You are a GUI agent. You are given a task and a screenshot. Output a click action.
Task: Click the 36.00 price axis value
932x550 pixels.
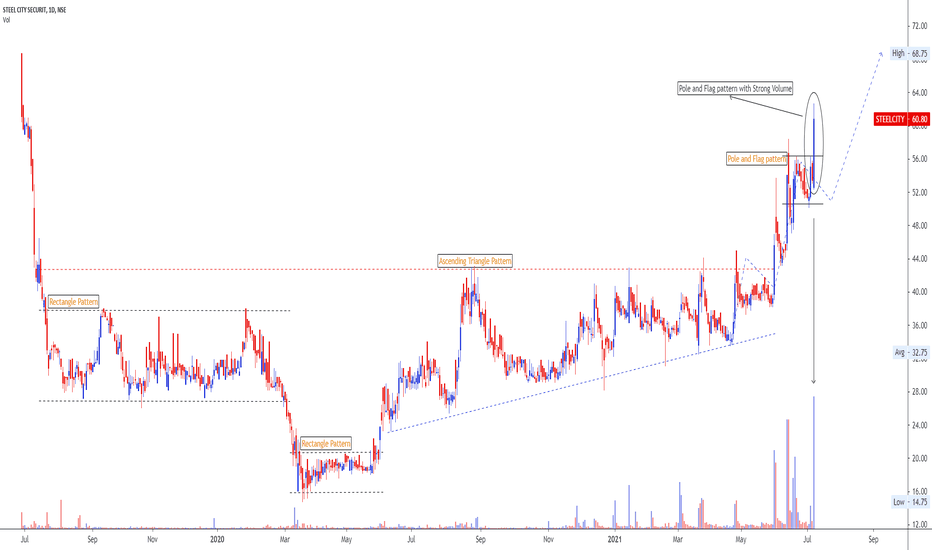(919, 325)
